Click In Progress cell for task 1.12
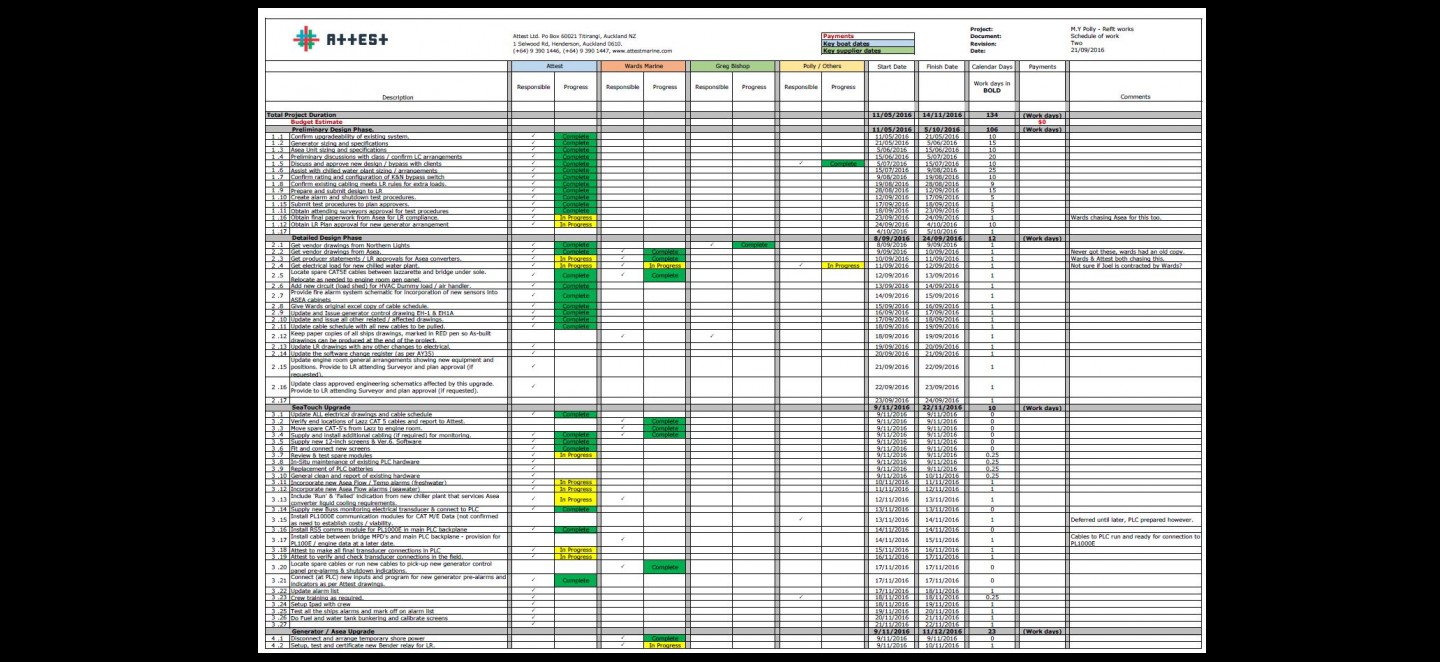Image resolution: width=1440 pixels, height=662 pixels. point(576,224)
